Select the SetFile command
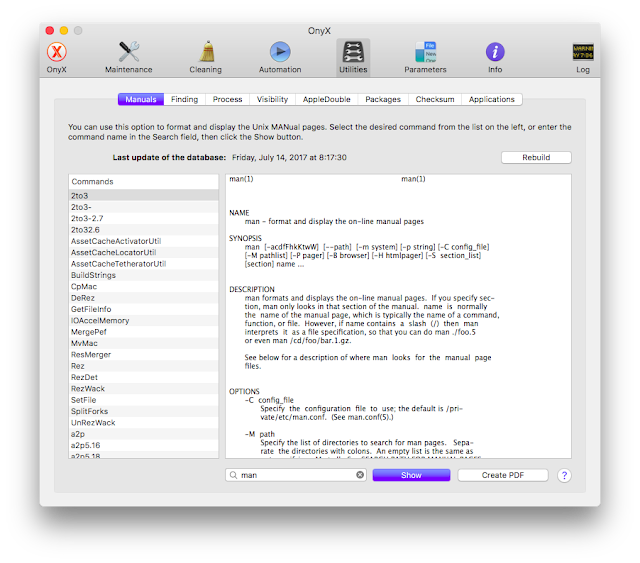The image size is (640, 563). (x=143, y=400)
